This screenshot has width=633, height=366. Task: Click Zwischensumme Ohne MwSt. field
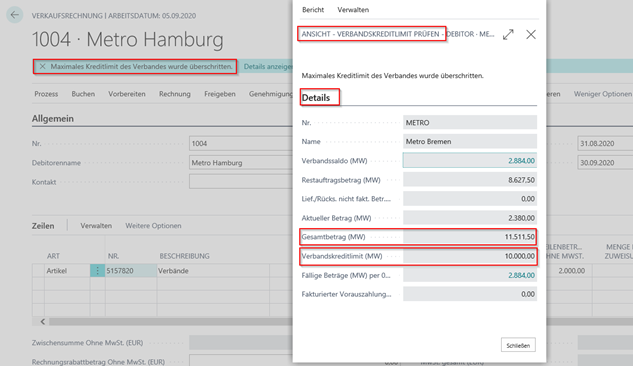(x=241, y=343)
